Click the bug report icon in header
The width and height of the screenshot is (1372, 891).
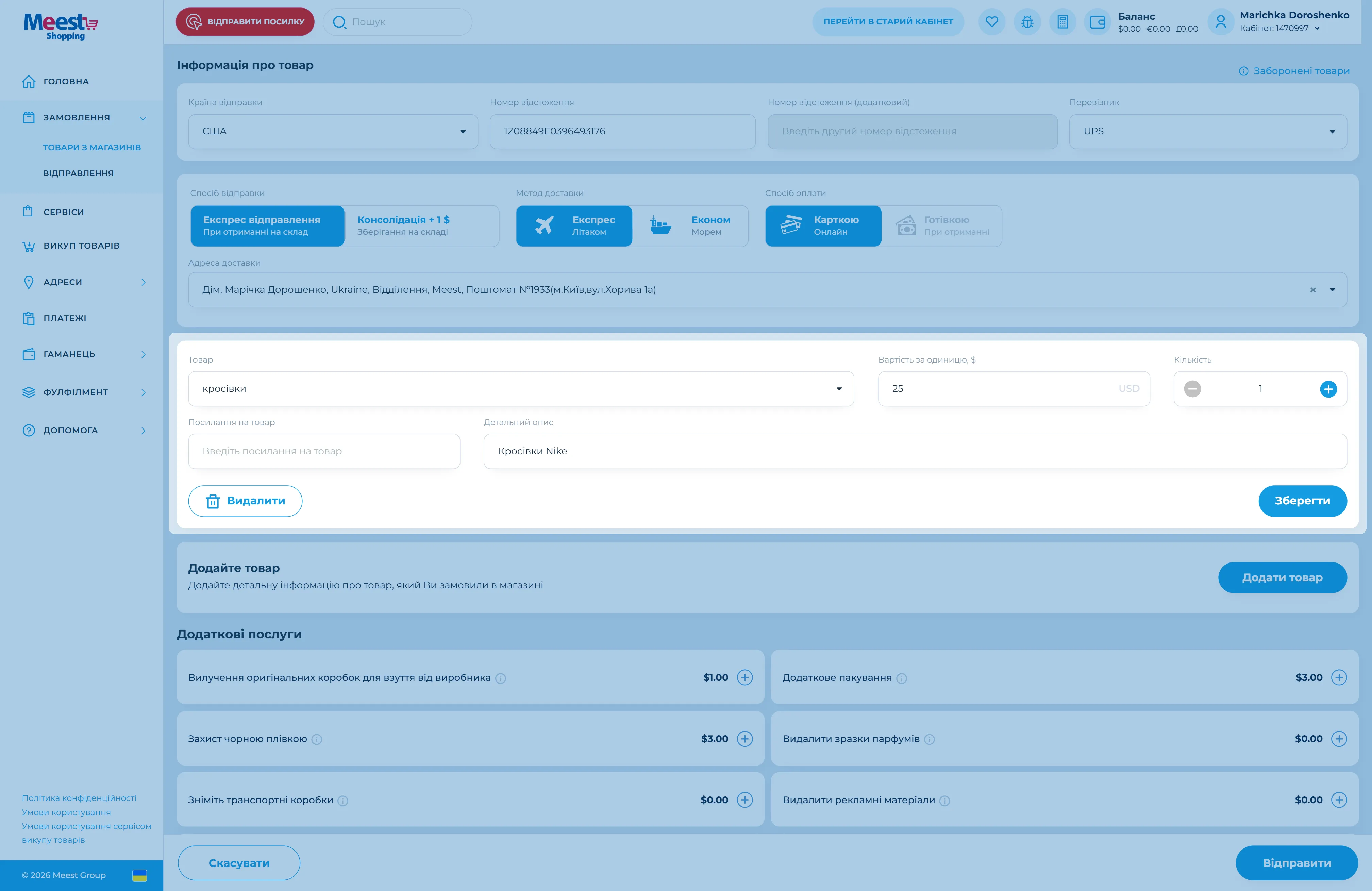(x=1027, y=22)
